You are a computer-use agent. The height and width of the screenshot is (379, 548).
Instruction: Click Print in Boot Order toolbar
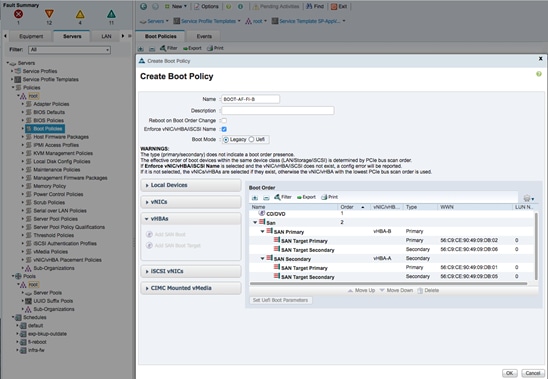coord(330,197)
